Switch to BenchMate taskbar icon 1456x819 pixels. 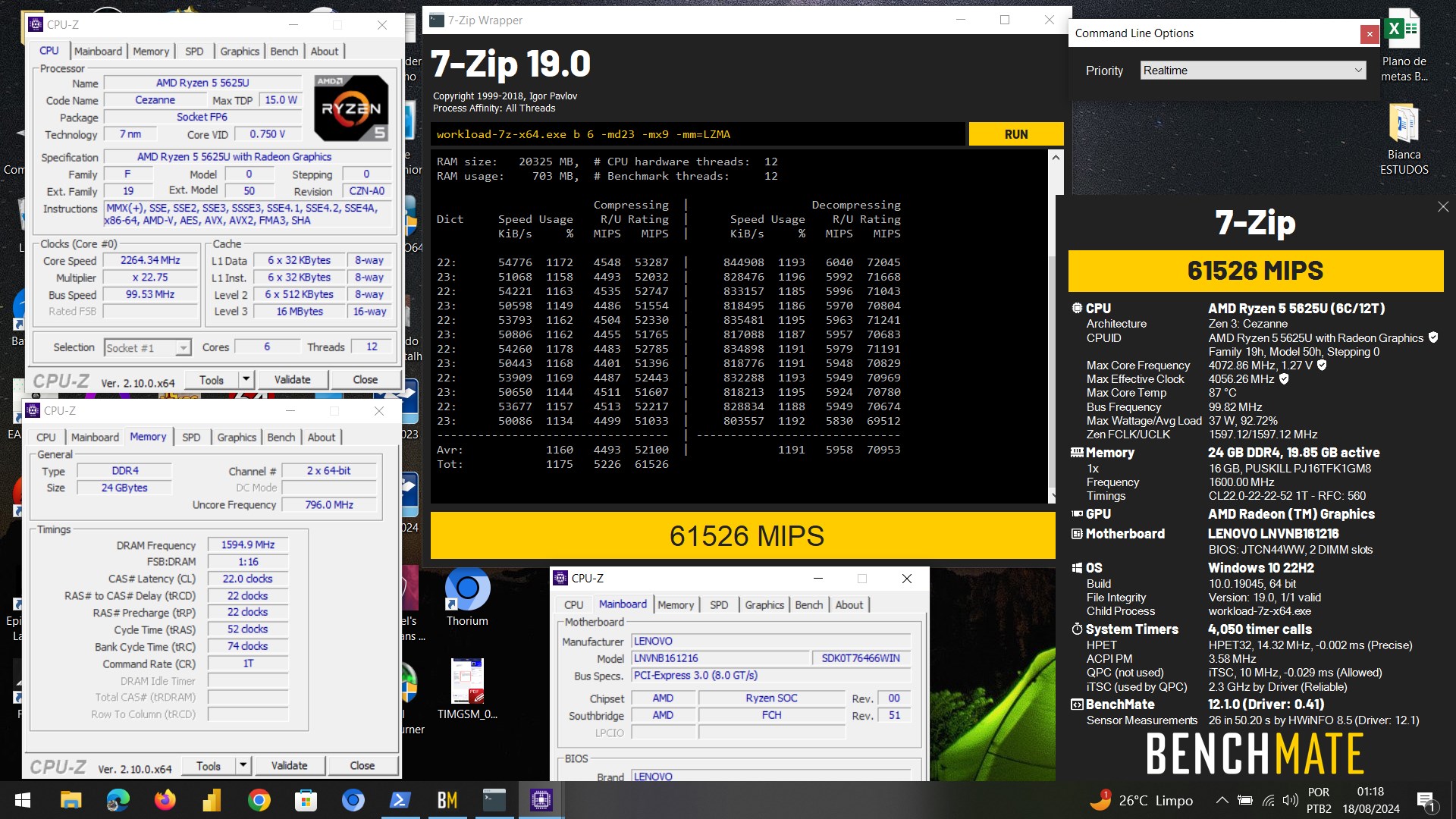[447, 800]
